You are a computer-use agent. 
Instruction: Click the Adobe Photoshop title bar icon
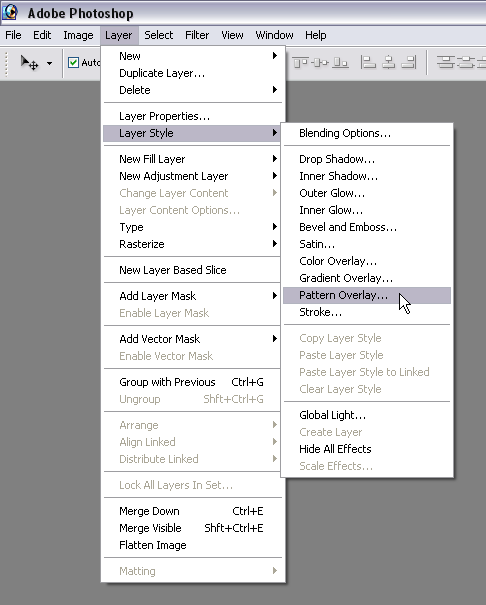(x=10, y=12)
